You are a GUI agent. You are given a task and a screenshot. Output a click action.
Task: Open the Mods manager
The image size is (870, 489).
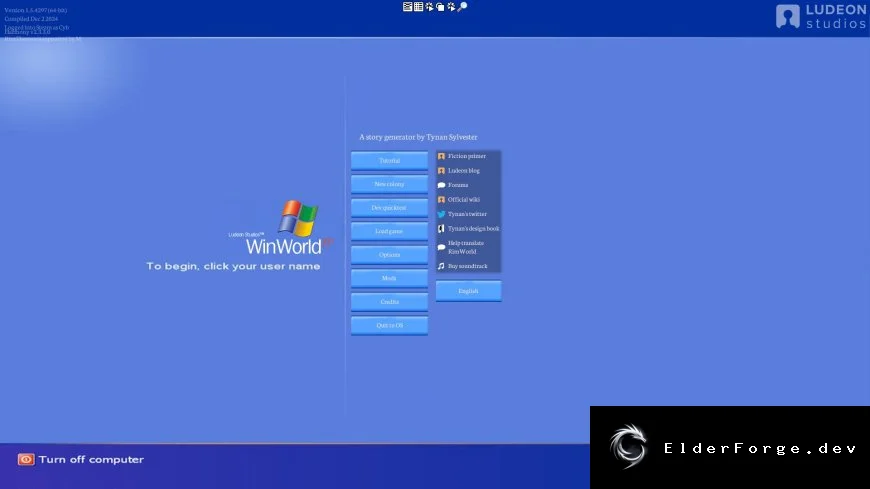[389, 278]
